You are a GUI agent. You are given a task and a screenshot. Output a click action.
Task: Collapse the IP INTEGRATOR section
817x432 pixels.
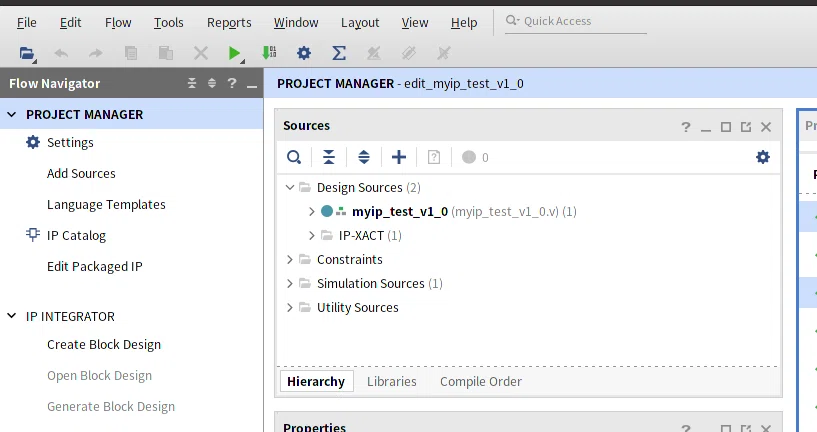[11, 316]
